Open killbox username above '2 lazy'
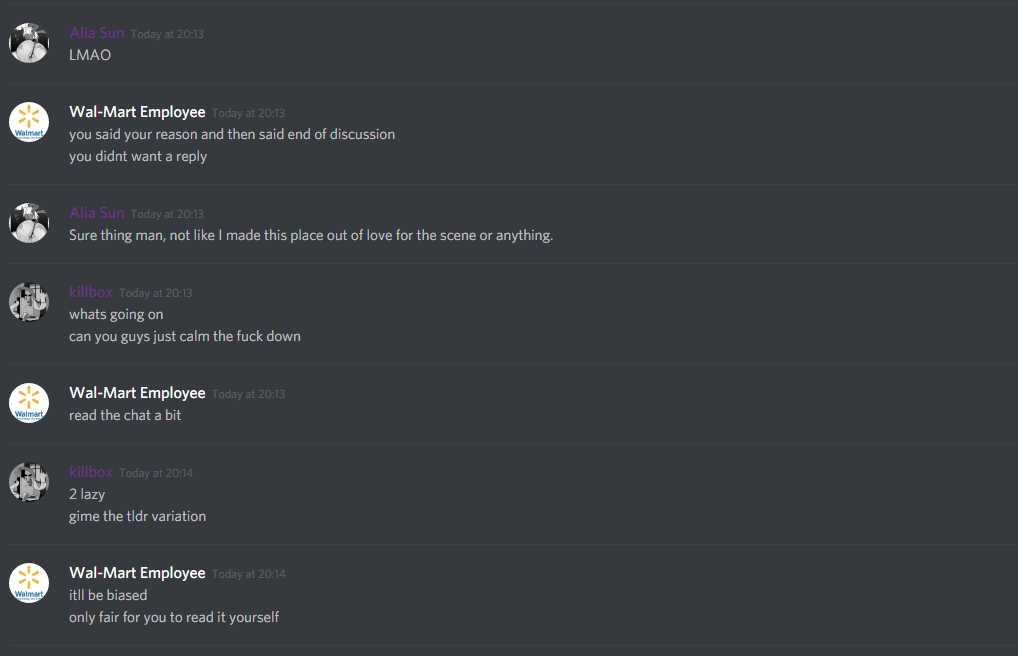1018x656 pixels. [x=91, y=472]
